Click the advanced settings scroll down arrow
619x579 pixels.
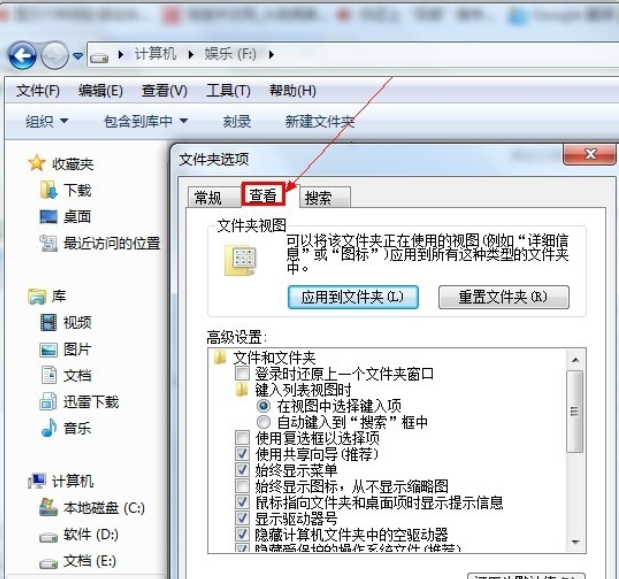click(575, 542)
